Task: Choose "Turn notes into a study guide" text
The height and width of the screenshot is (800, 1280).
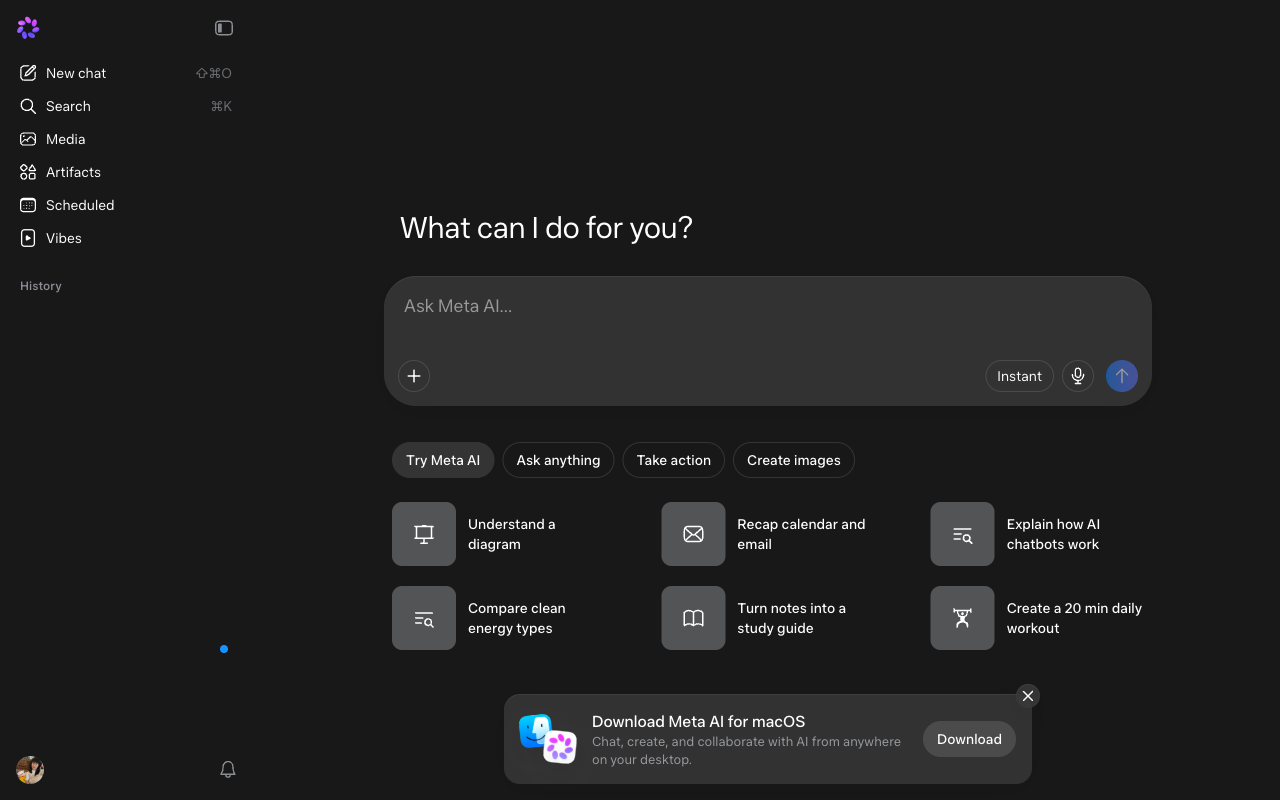Action: pos(791,618)
